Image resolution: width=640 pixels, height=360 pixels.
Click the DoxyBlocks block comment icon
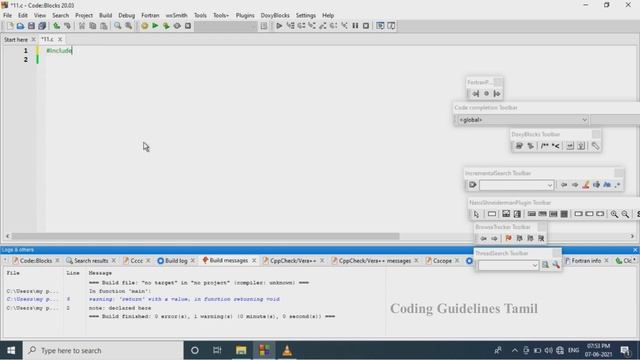click(x=544, y=146)
